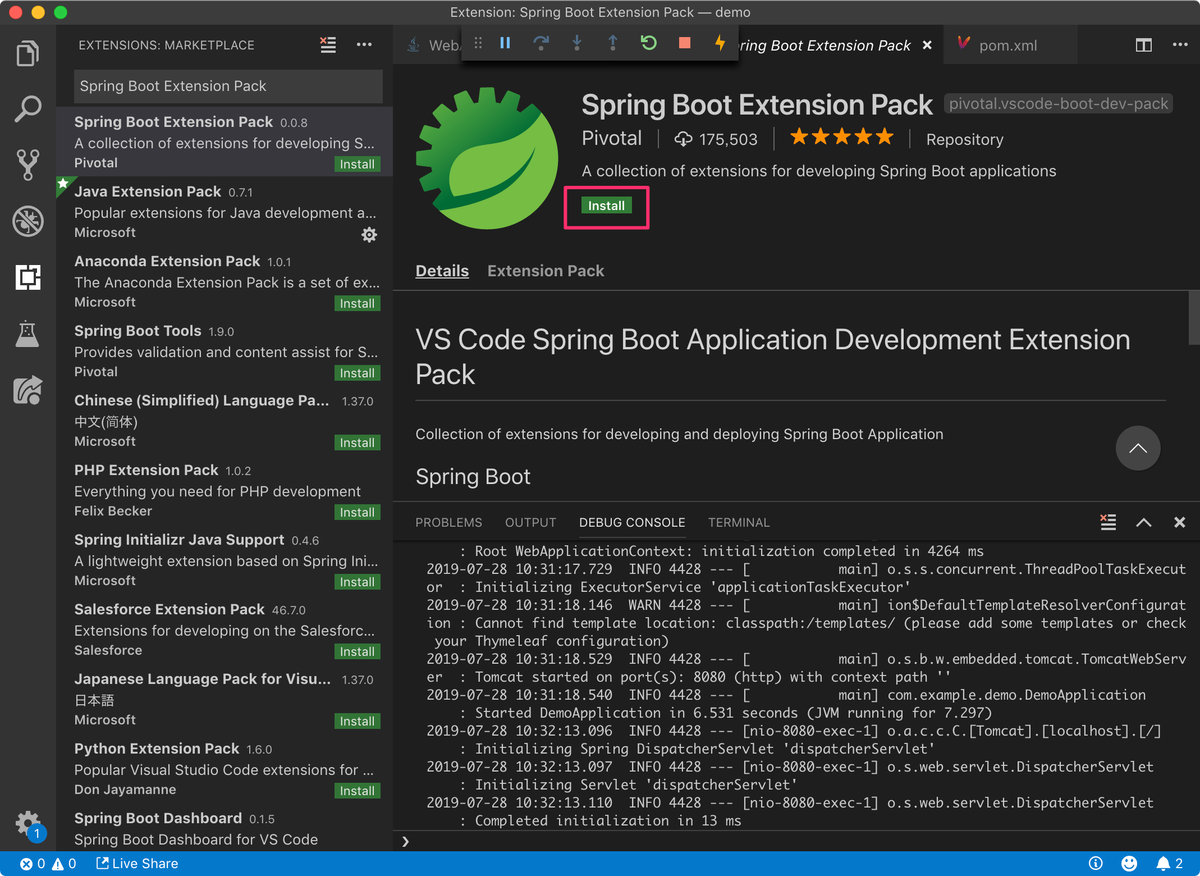
Task: Install the PHP Extension Pack
Action: 357,512
